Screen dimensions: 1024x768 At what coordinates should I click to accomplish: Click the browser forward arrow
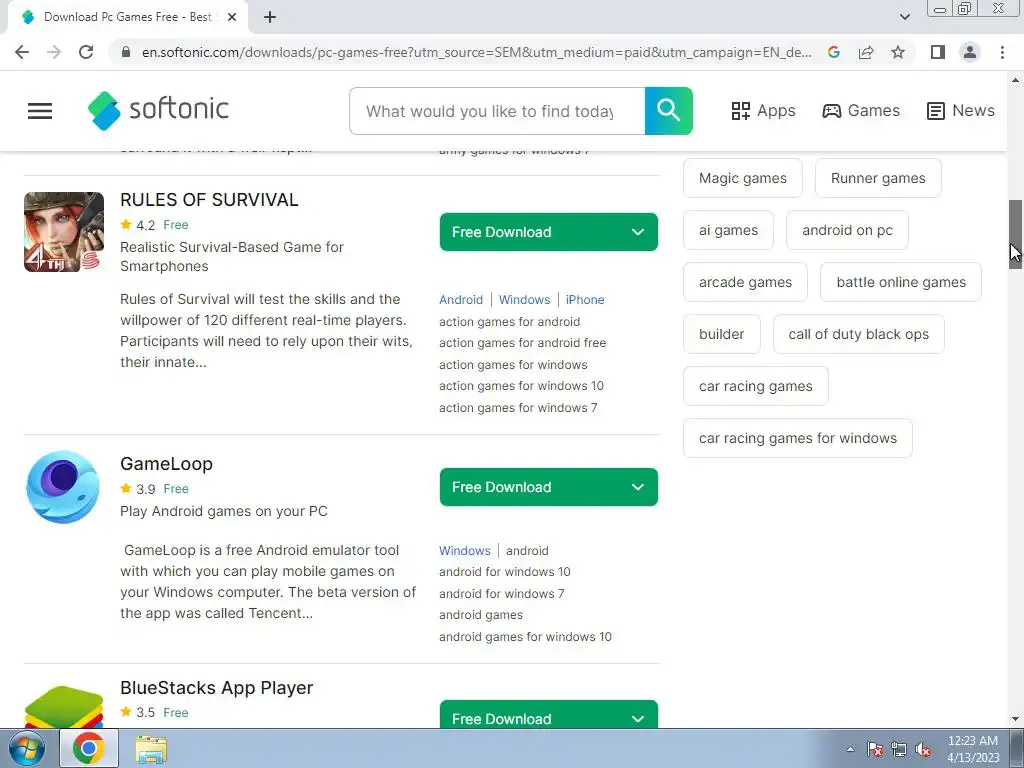(54, 52)
